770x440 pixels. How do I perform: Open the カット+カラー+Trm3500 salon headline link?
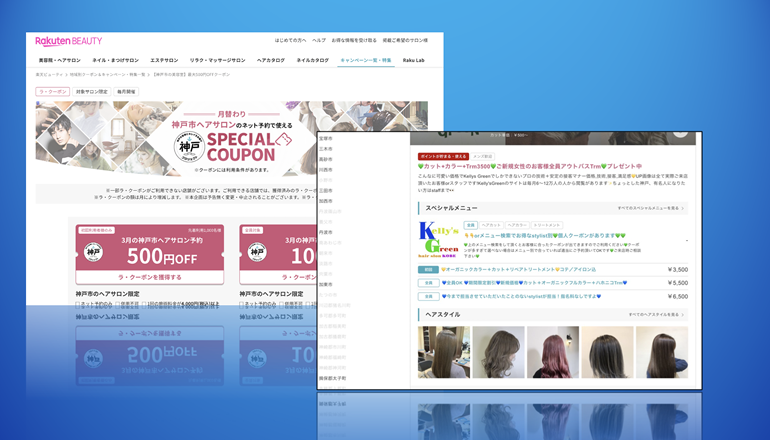click(x=530, y=166)
